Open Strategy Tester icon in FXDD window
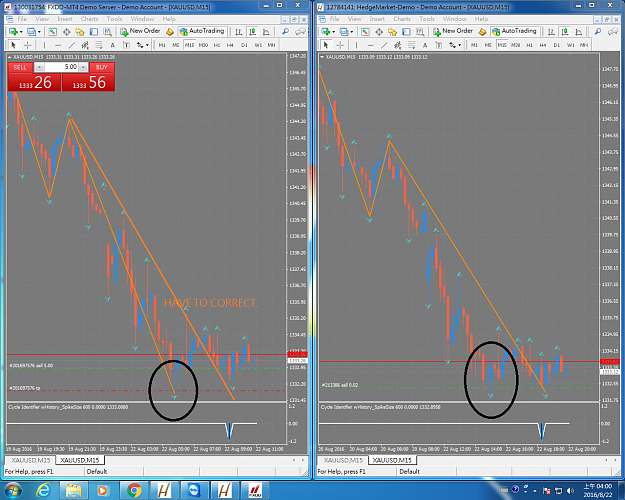The width and height of the screenshot is (625, 500). [108, 31]
